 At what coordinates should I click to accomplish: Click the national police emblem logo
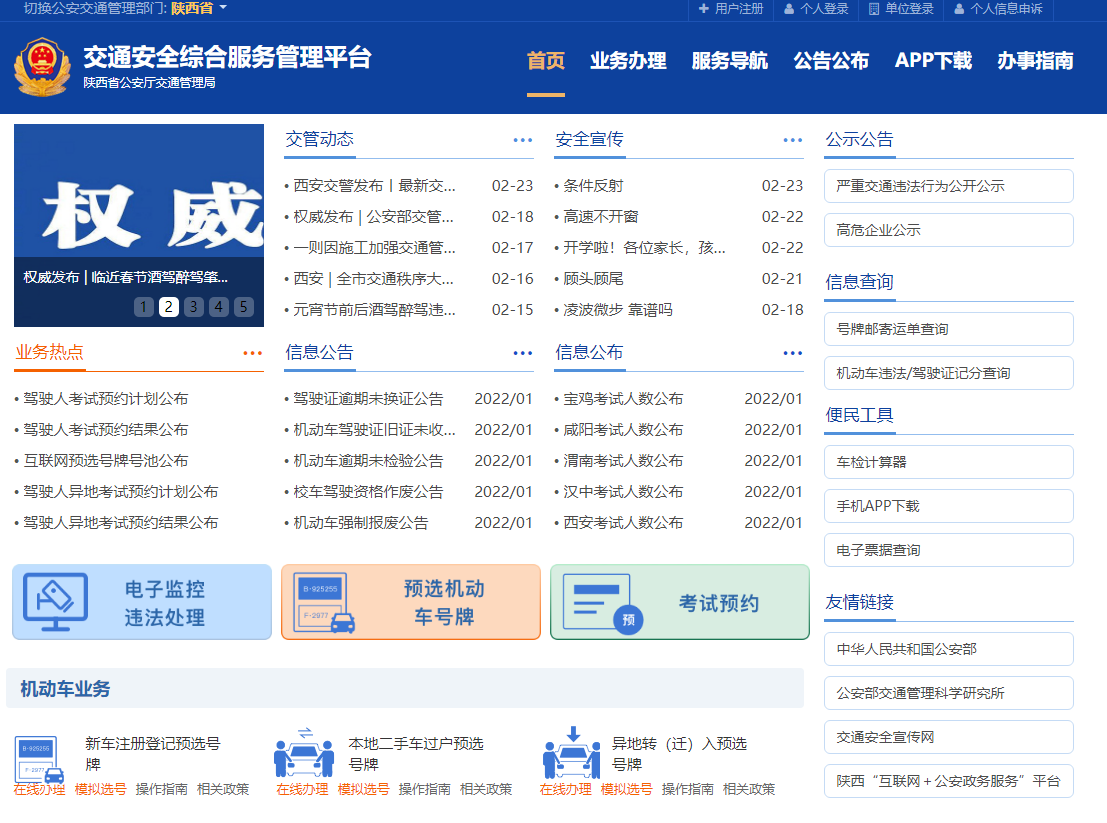(42, 68)
